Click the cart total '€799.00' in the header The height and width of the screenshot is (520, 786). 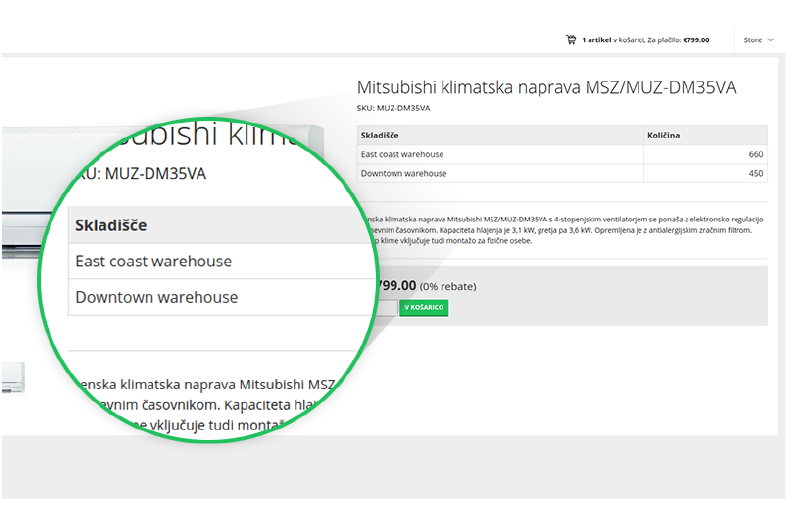click(696, 40)
